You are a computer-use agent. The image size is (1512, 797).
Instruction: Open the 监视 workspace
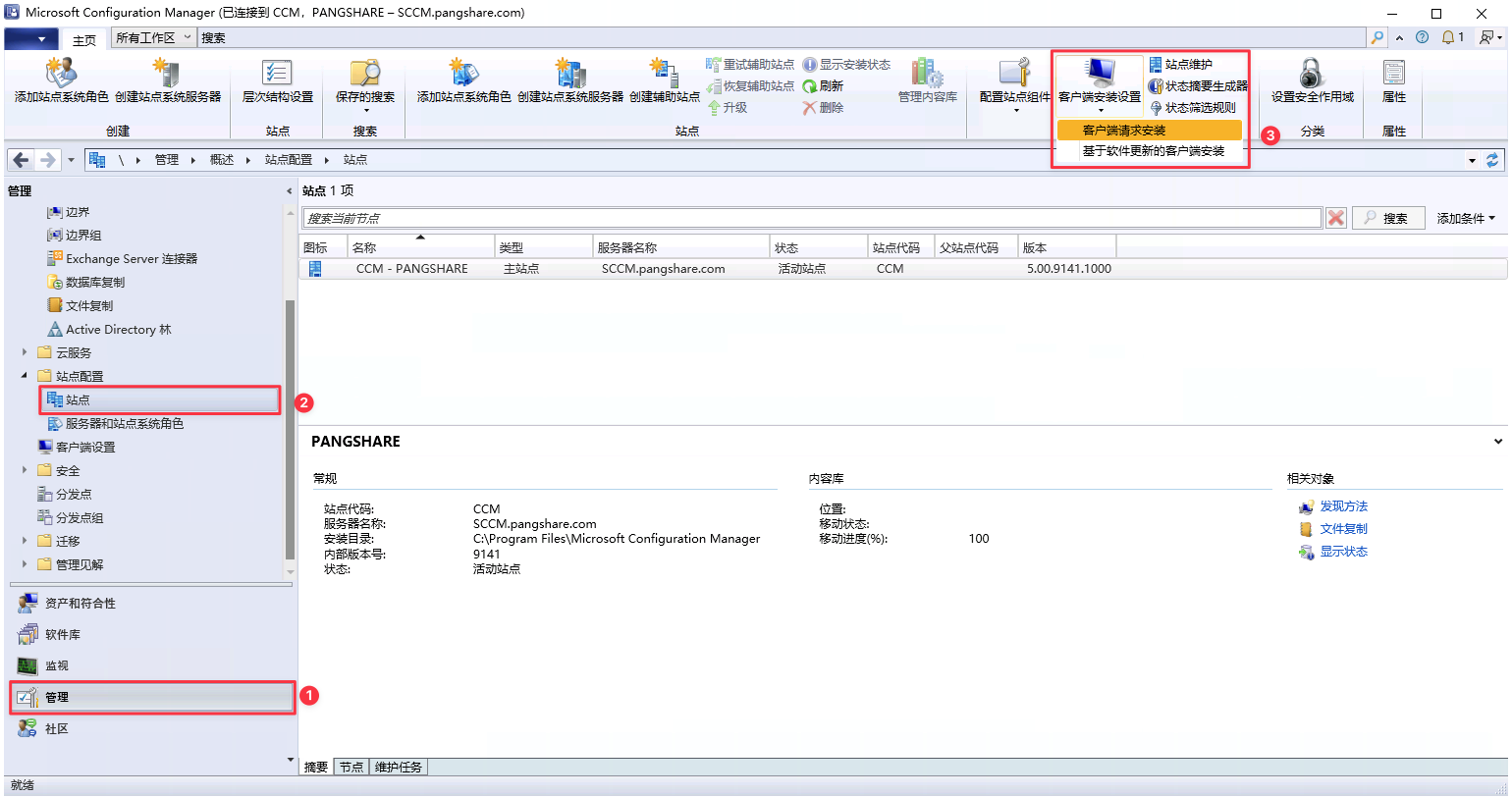[x=152, y=665]
